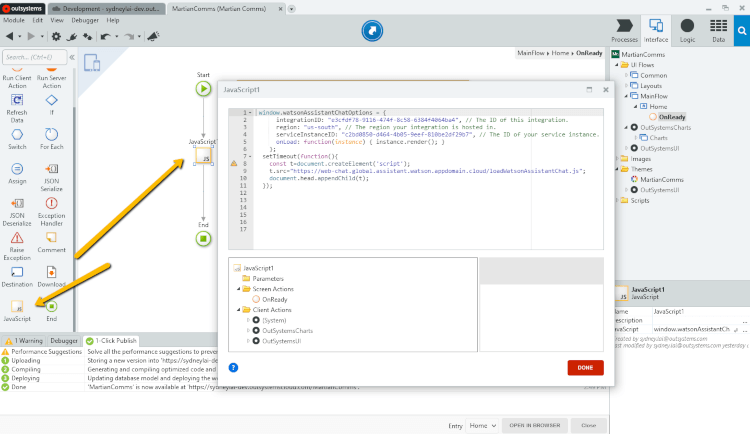
Task: Collapse the MainFlow tree node
Action: pyautogui.click(x=626, y=96)
